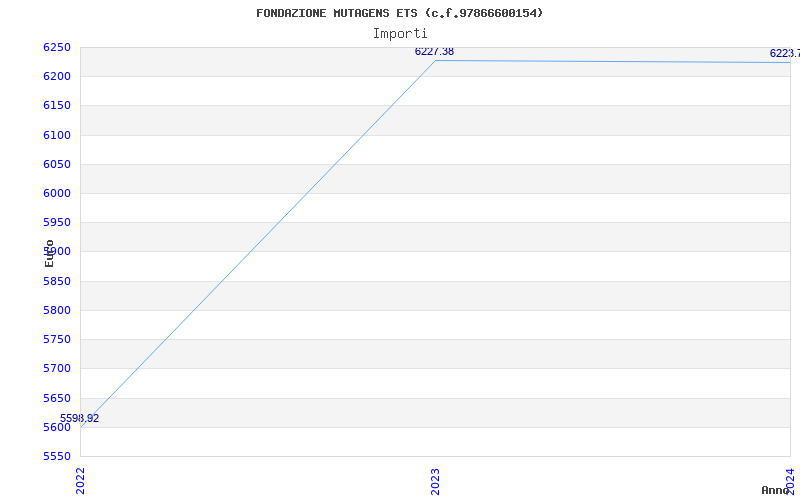The height and width of the screenshot is (500, 800).
Task: Select data label 6227.38
Action: [x=434, y=52]
